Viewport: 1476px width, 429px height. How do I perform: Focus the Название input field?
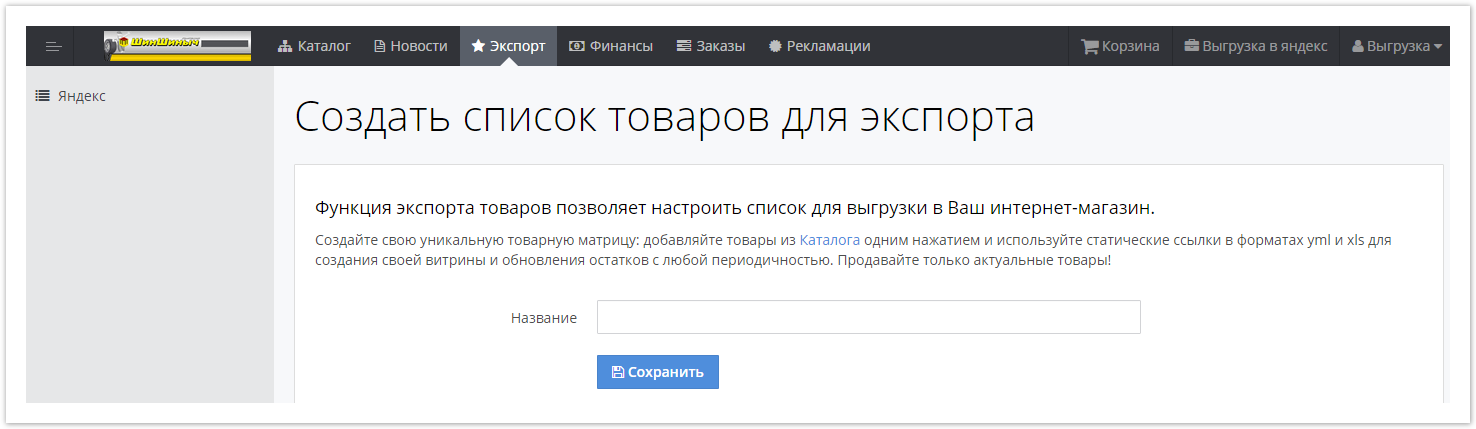pos(868,317)
